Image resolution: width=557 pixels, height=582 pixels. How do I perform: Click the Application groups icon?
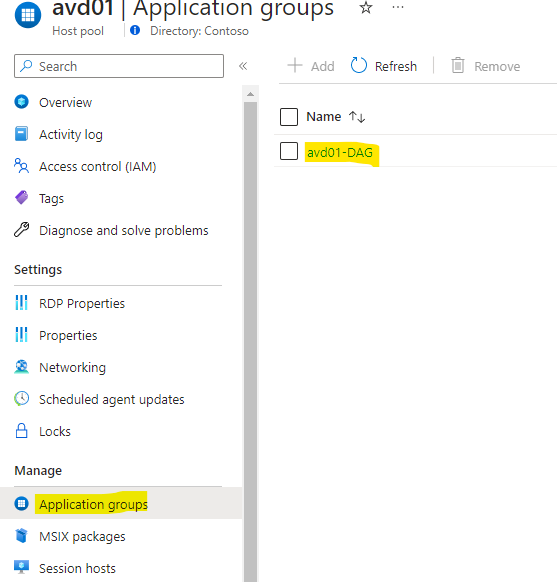[22, 504]
